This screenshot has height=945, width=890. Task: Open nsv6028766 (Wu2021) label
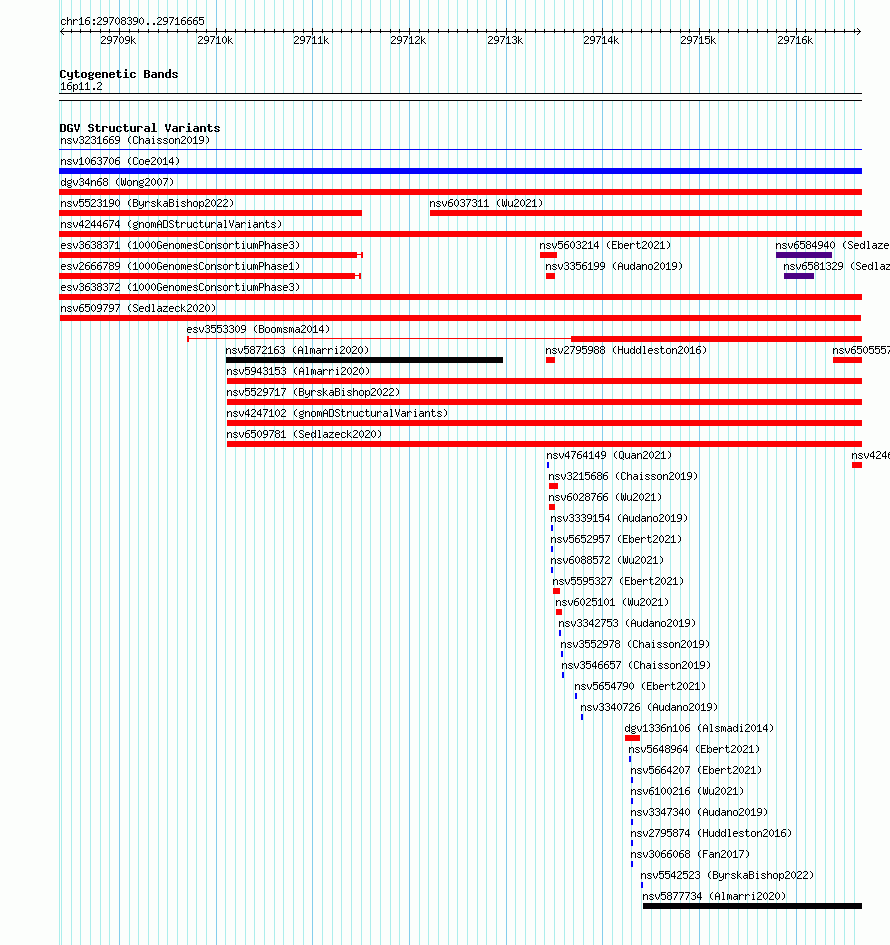(x=605, y=498)
